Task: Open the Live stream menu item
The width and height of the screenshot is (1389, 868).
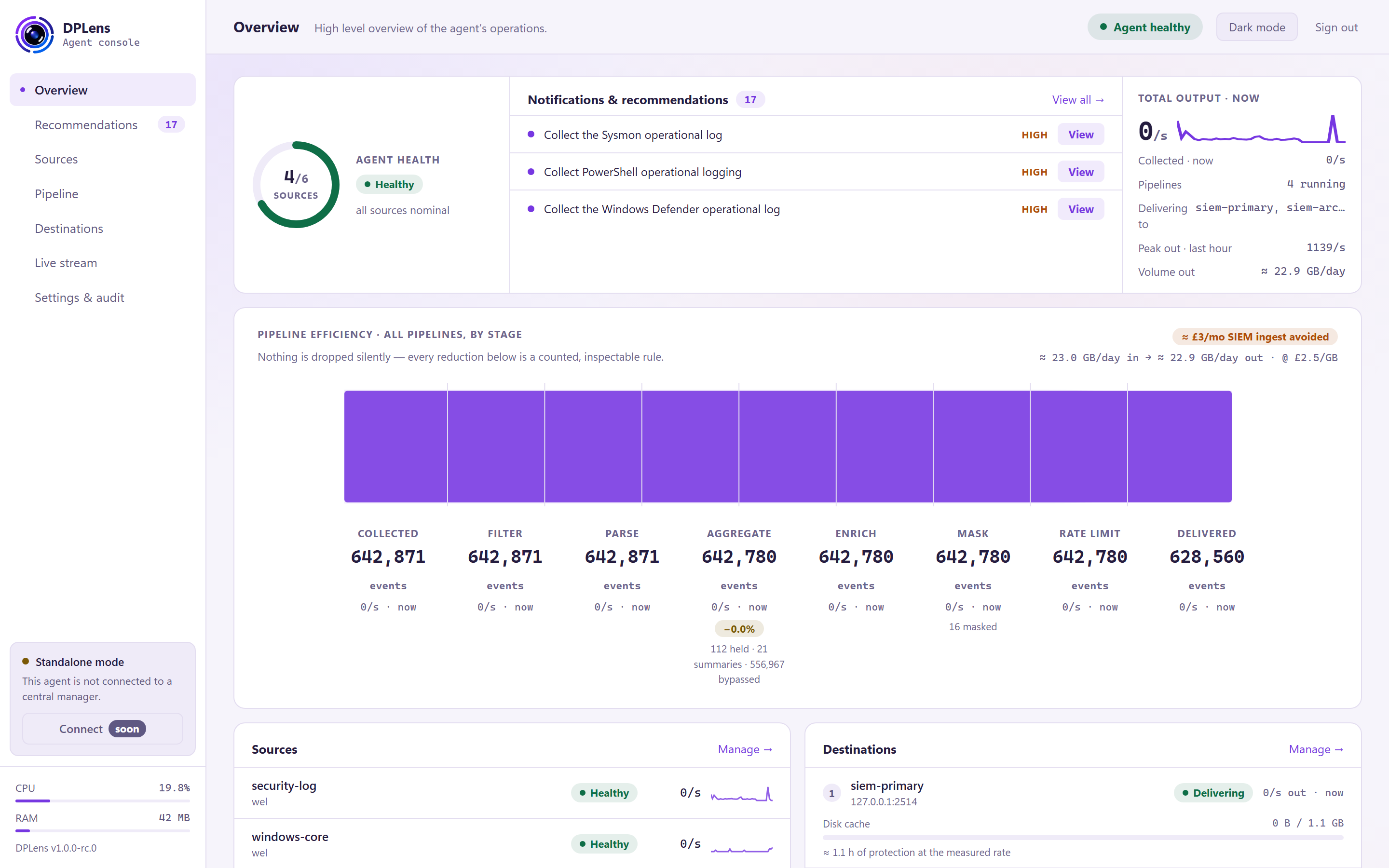Action: click(x=66, y=263)
